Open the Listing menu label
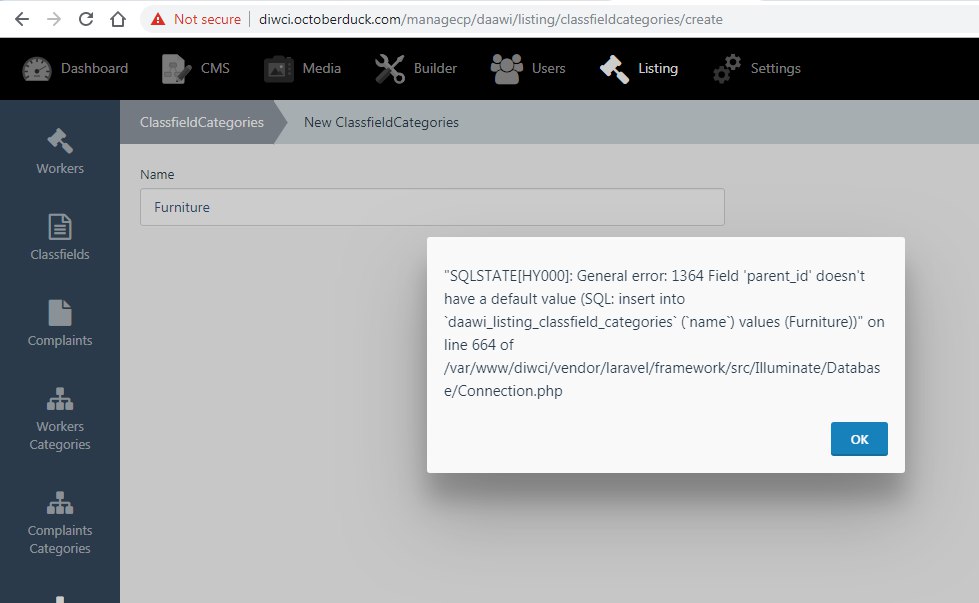This screenshot has height=603, width=979. (x=657, y=69)
